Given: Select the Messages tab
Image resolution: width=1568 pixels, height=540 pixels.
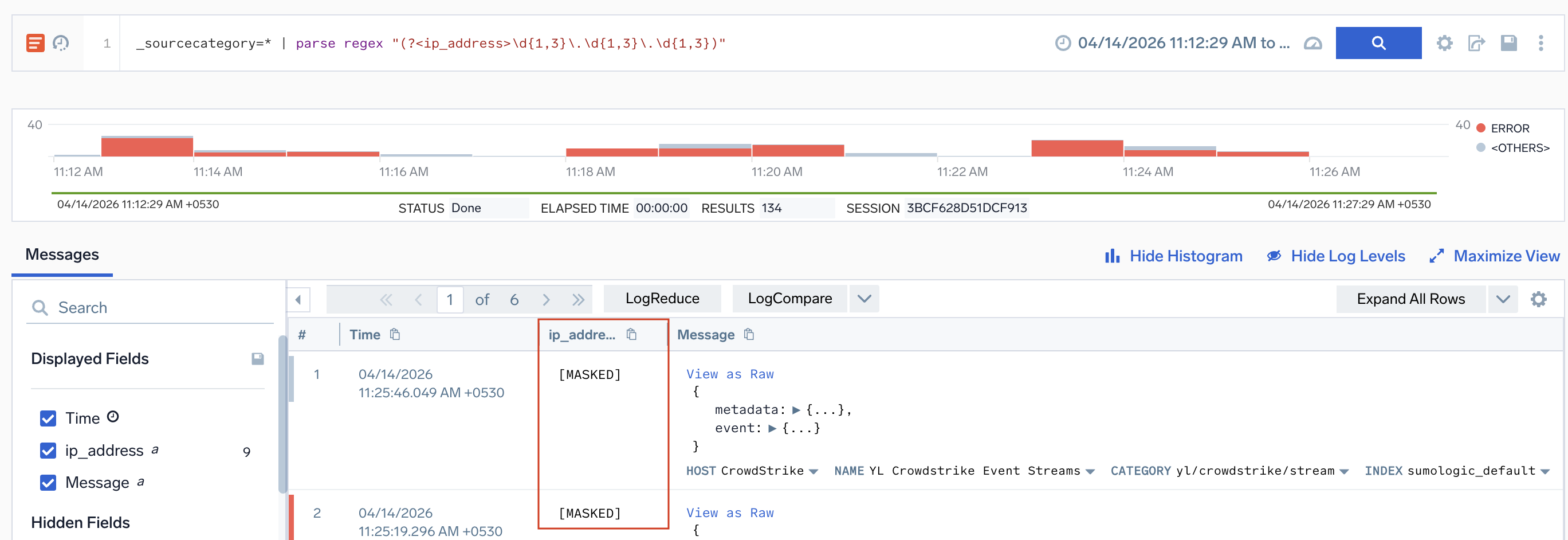Looking at the screenshot, I should click(62, 255).
